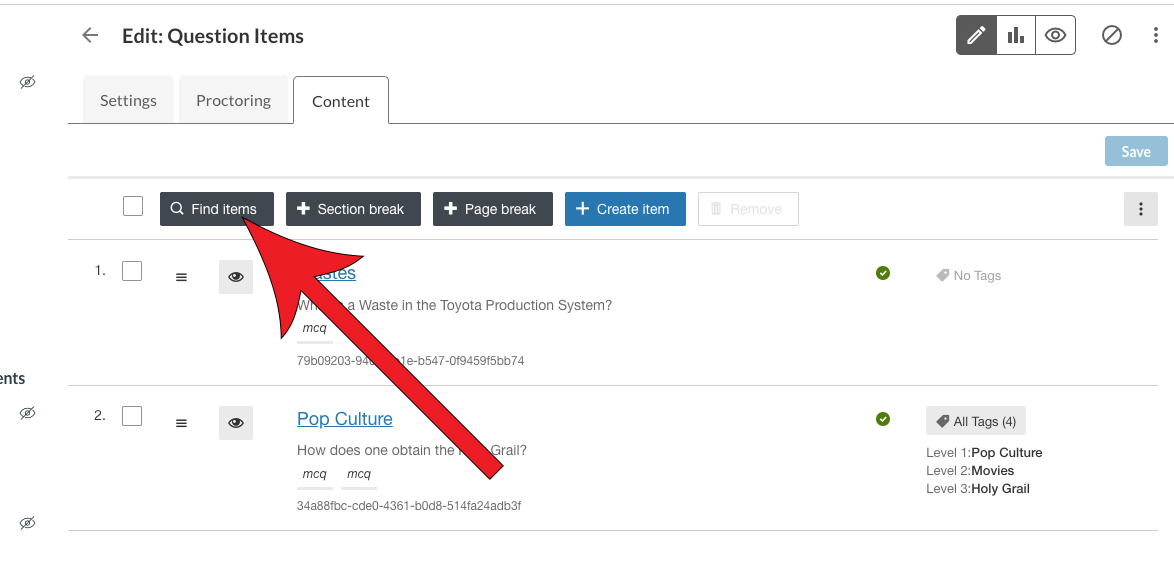This screenshot has height=567, width=1174.
Task: Check the box for Pop Culture item
Action: [132, 416]
